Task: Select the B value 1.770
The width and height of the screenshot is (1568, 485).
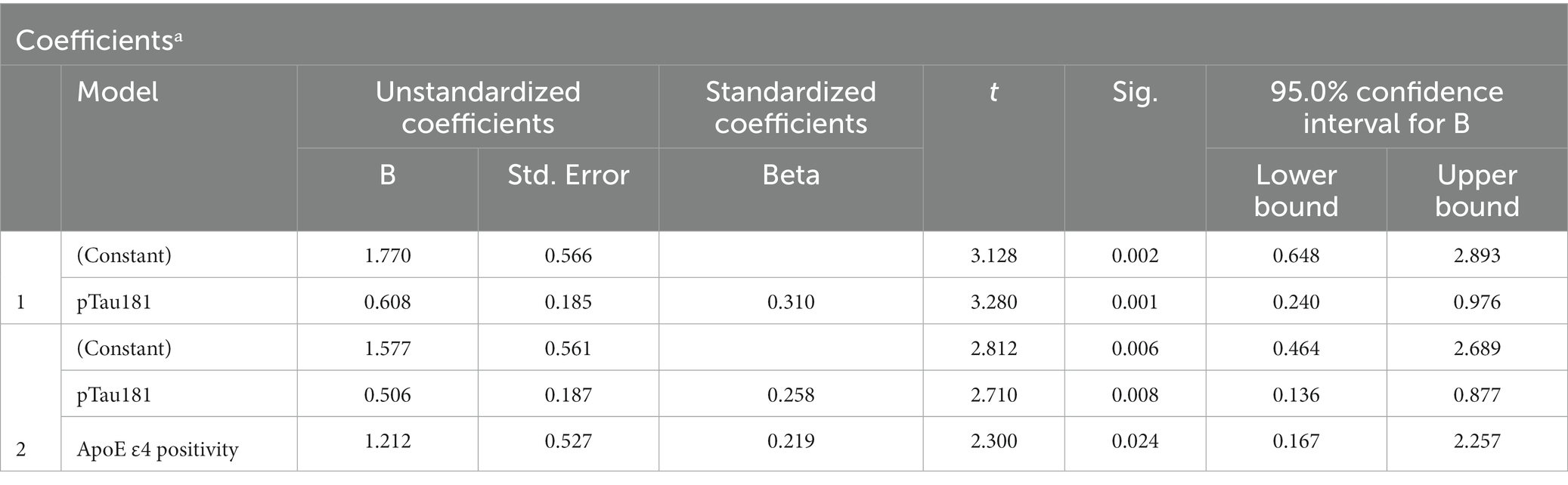Action: 387,255
